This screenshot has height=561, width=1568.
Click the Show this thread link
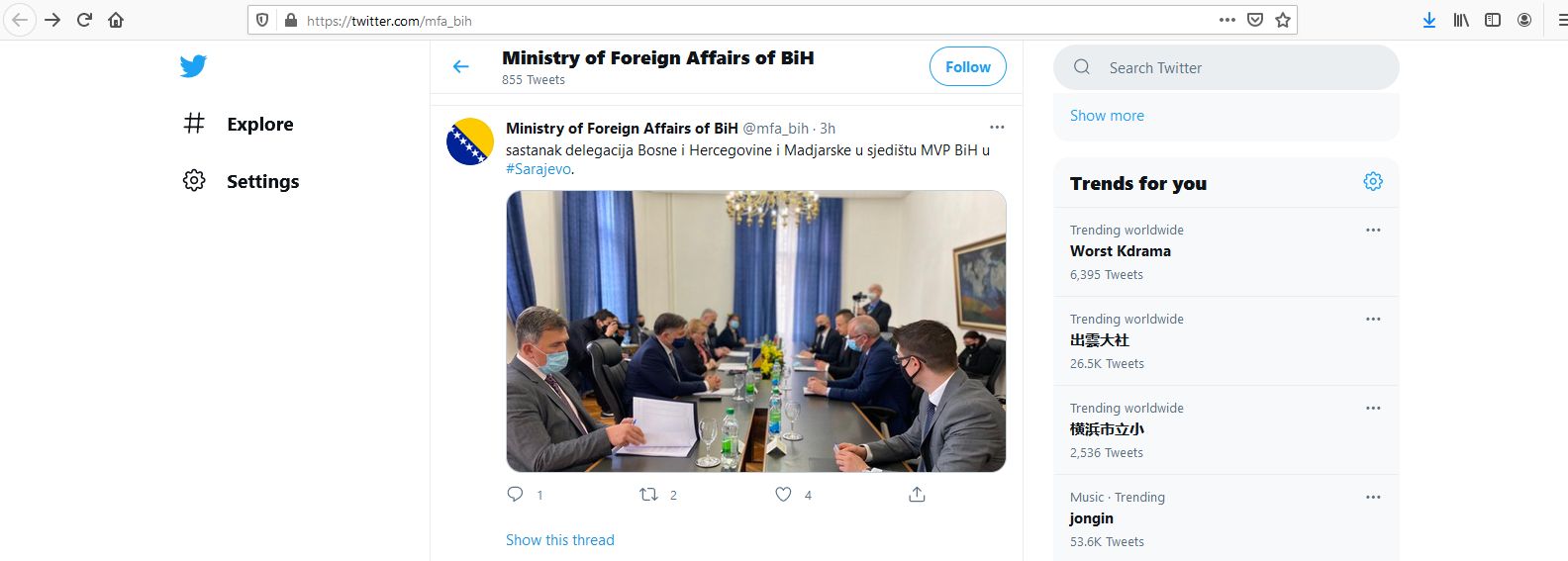[x=560, y=539]
